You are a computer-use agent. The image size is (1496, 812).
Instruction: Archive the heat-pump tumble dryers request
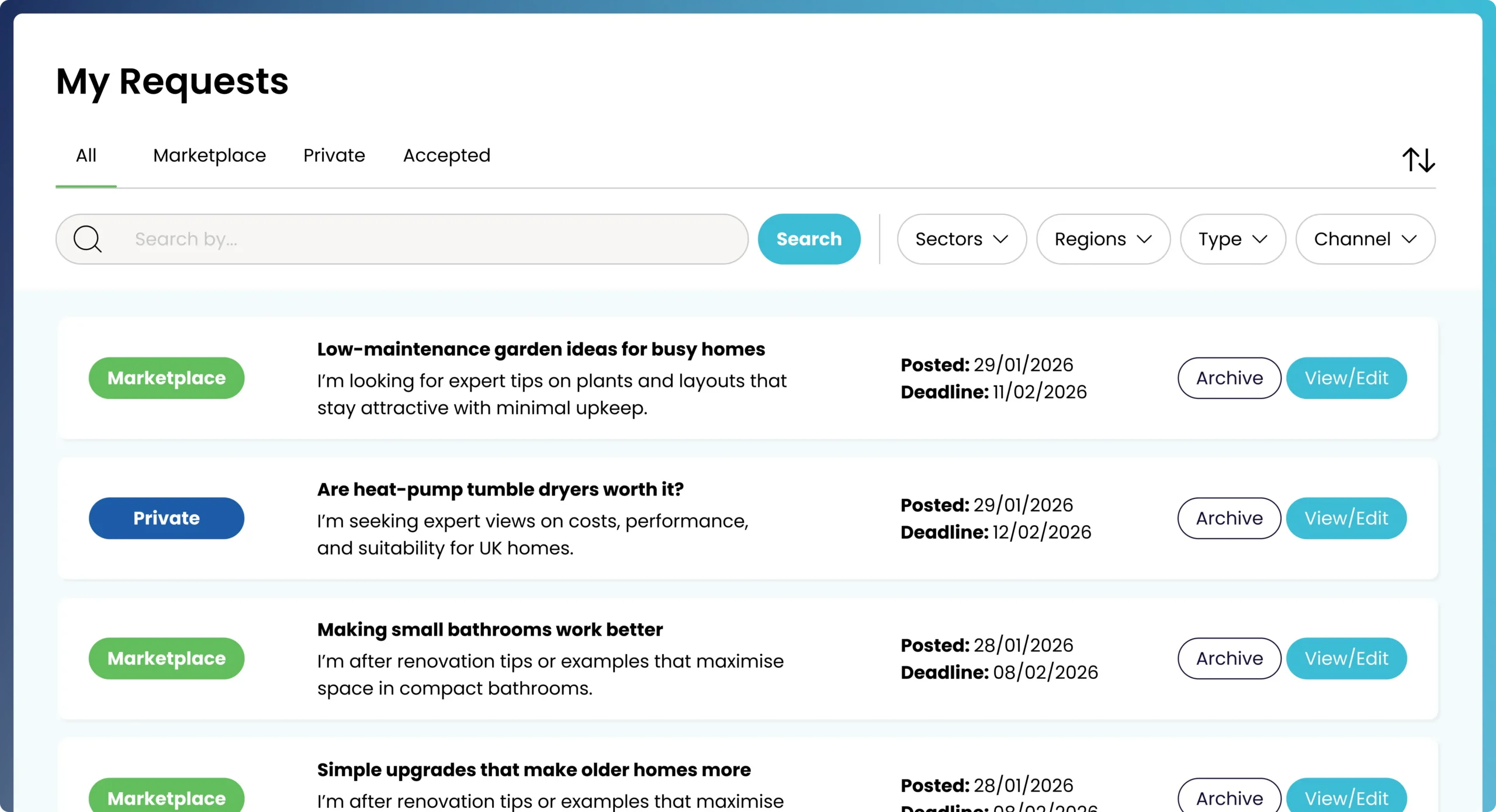click(x=1229, y=518)
